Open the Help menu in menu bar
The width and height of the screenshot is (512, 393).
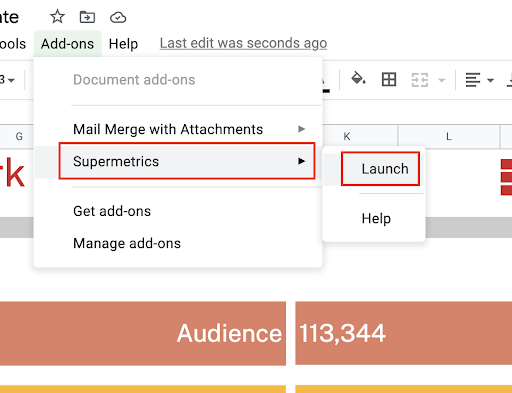123,44
